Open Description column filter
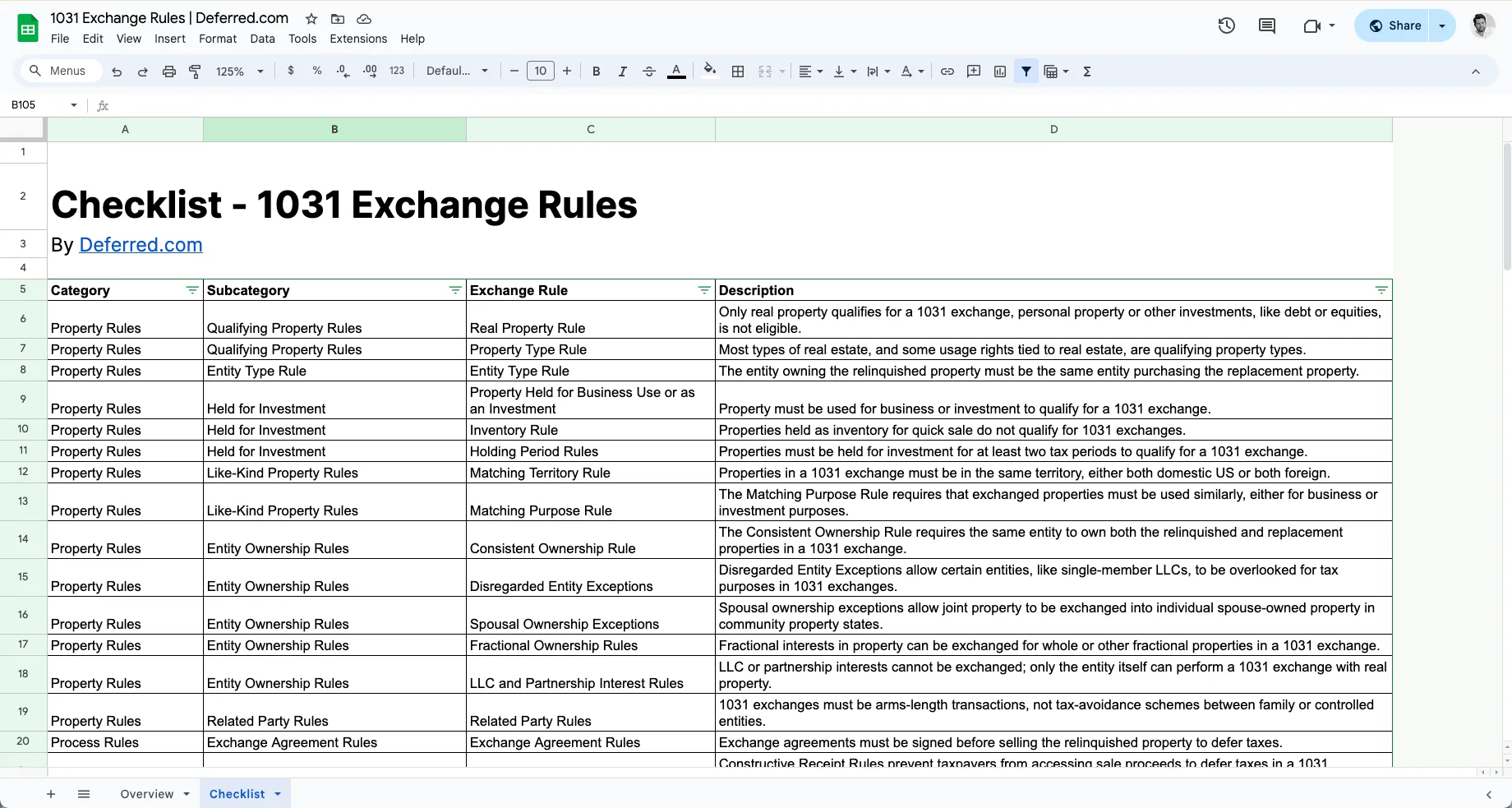1512x808 pixels. coord(1381,290)
